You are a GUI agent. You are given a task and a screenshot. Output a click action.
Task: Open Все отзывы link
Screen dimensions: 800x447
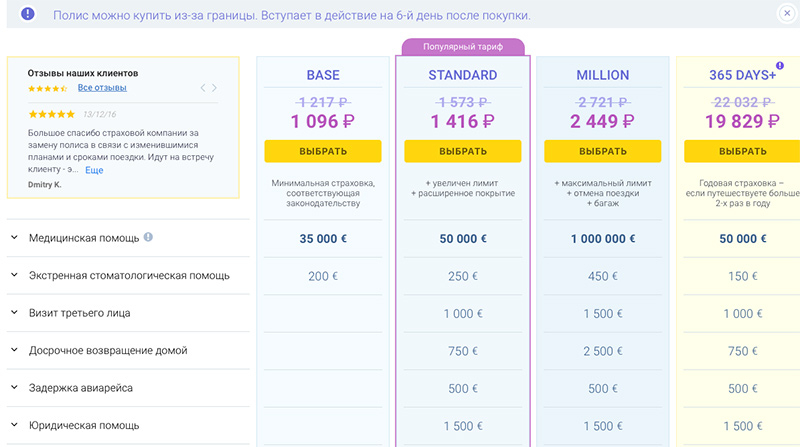(102, 89)
